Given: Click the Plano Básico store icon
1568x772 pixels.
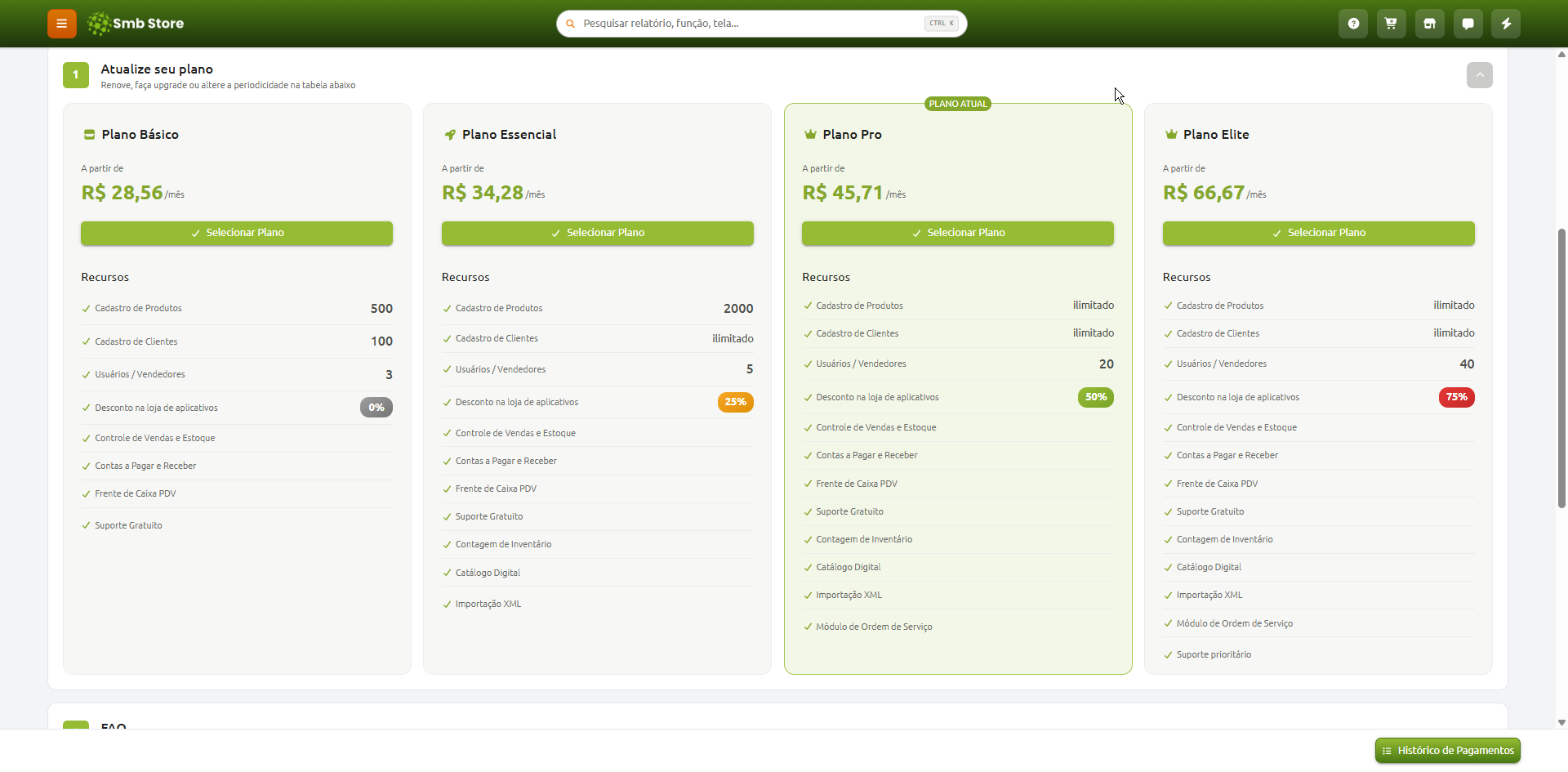Looking at the screenshot, I should [90, 135].
